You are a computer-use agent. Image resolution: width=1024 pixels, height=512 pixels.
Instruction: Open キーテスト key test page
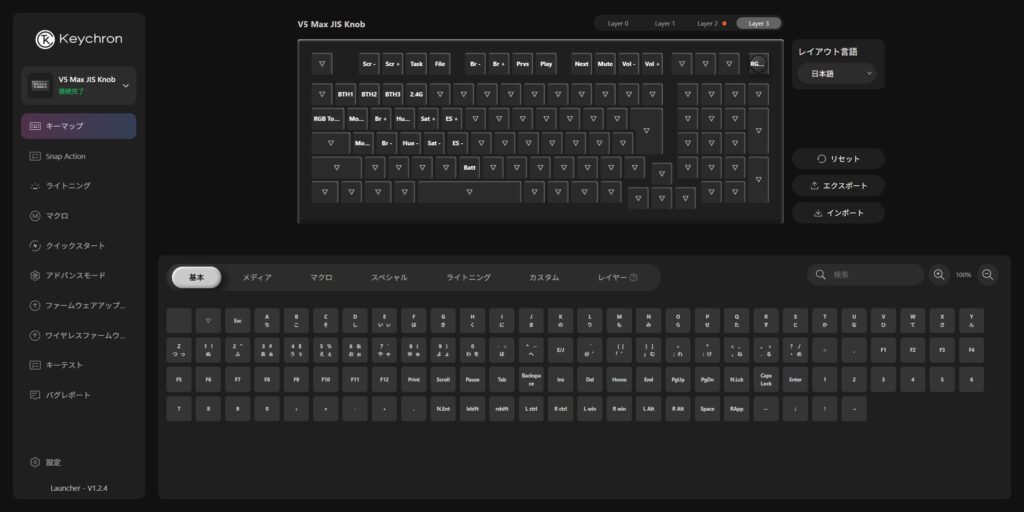[64, 365]
